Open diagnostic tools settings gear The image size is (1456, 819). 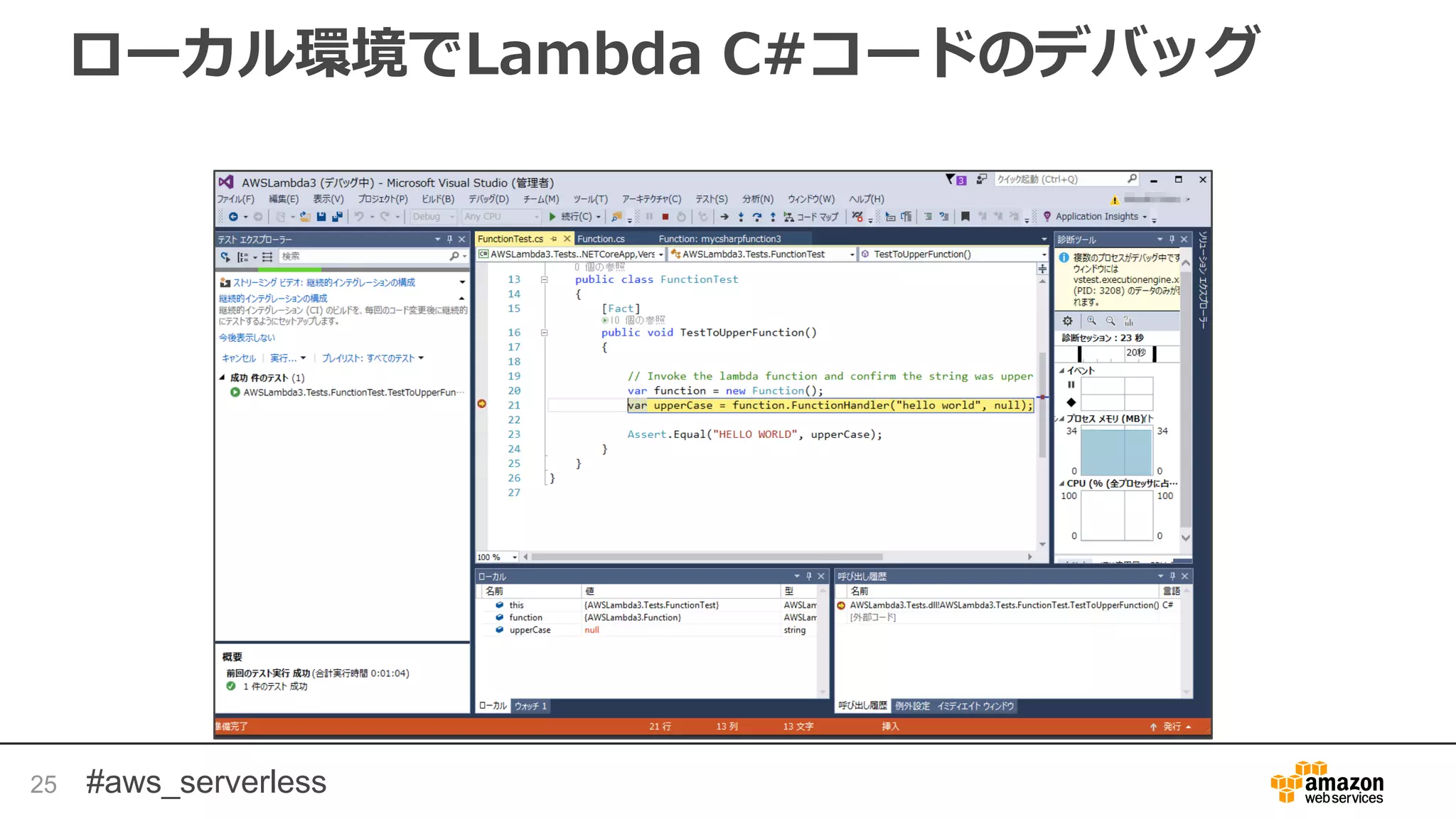tap(1067, 321)
